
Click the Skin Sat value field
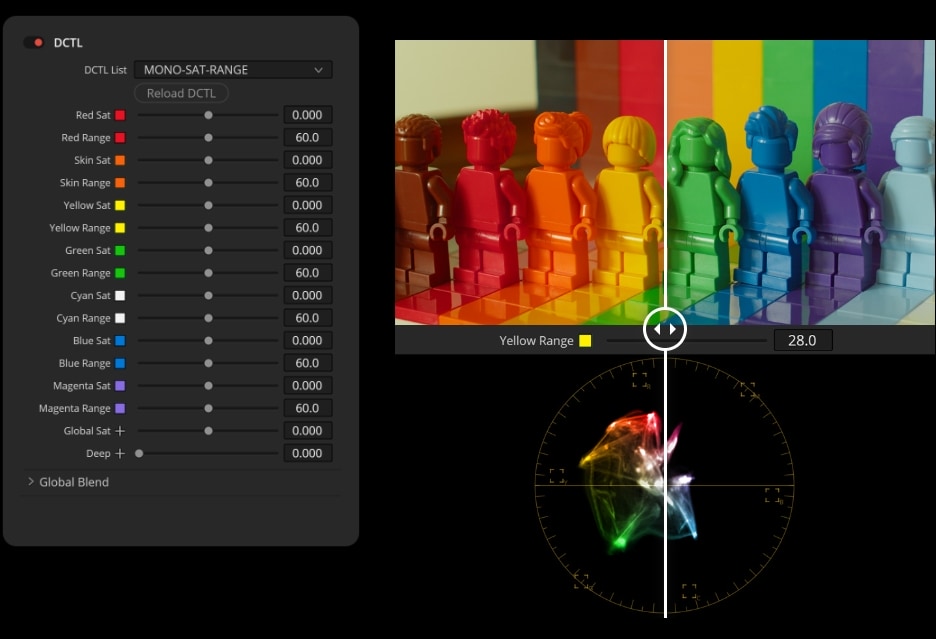point(307,160)
